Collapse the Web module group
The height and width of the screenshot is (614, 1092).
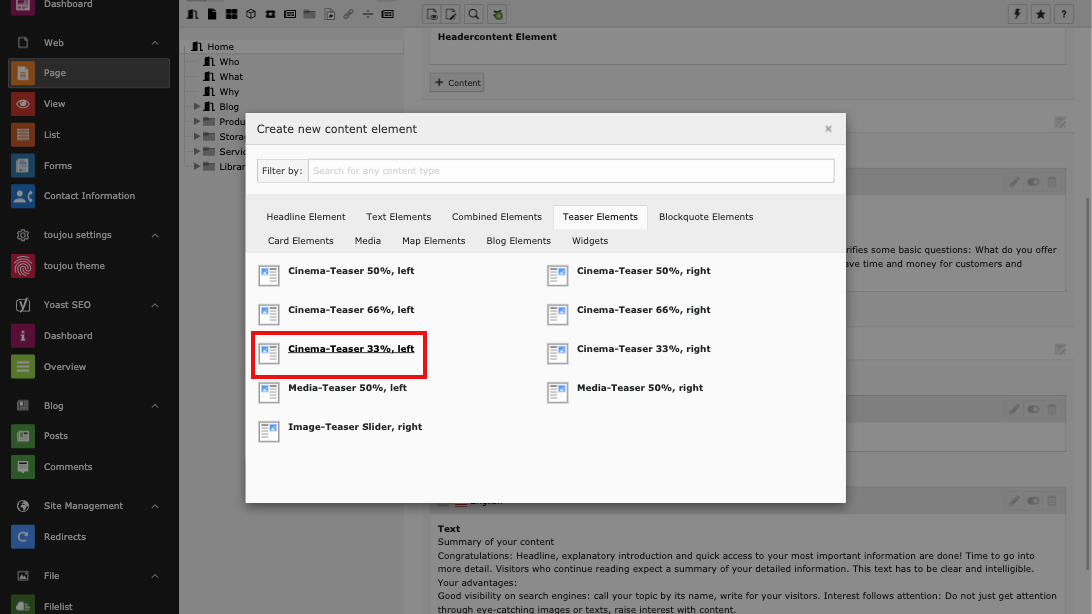pos(155,43)
